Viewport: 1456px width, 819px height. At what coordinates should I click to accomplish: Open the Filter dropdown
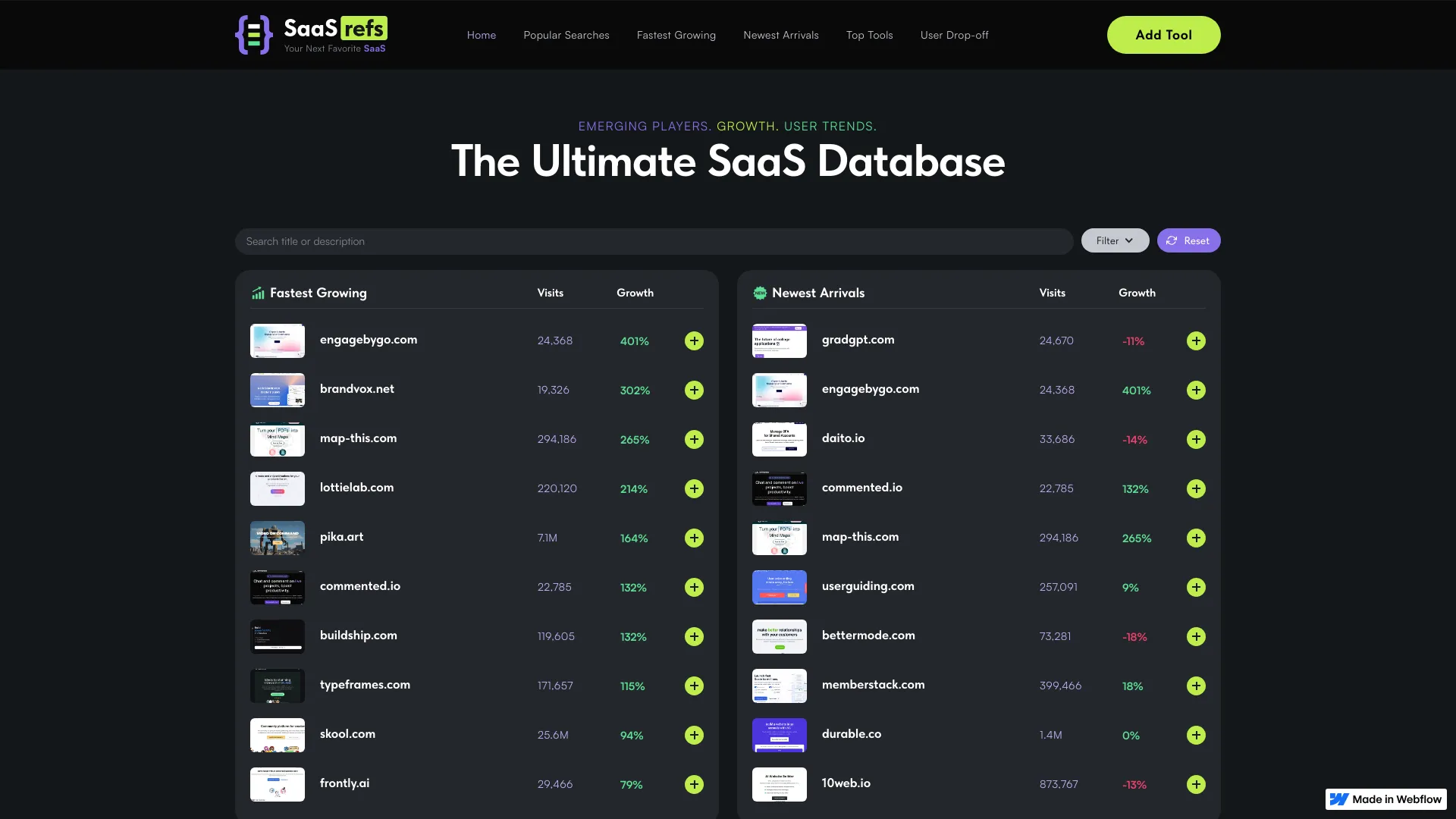click(1114, 240)
